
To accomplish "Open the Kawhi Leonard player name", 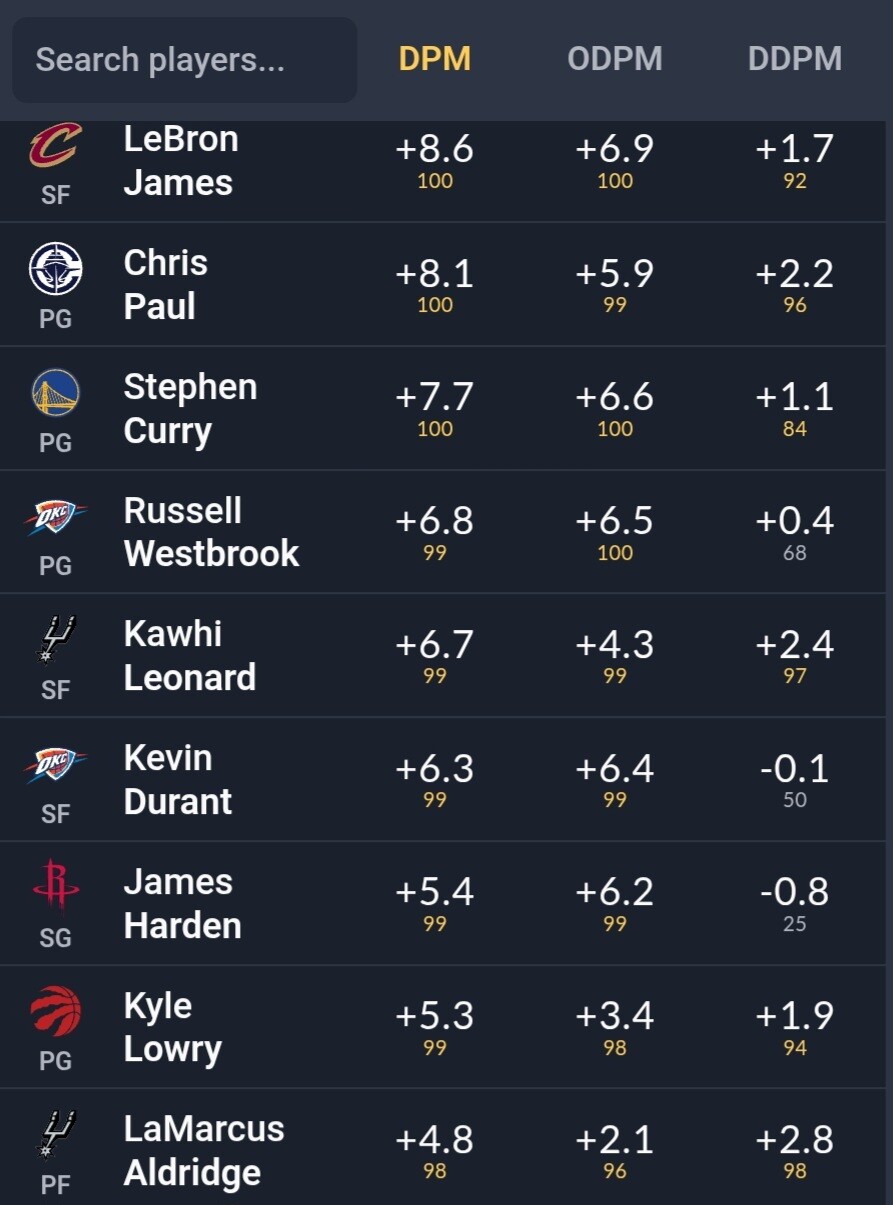I will [189, 655].
